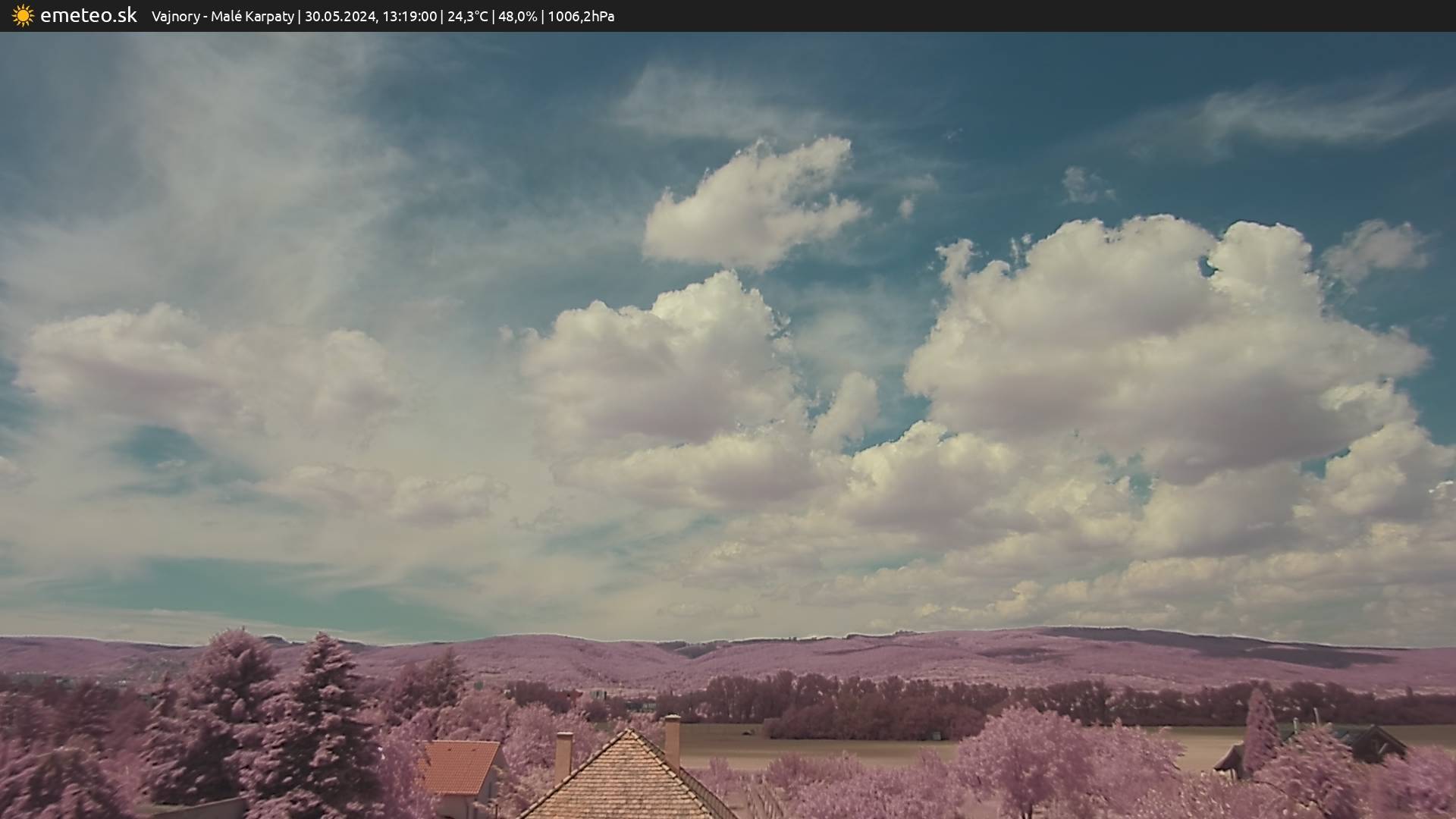Viewport: 1456px width, 819px height.
Task: Click the 24,3°C temperature reading
Action: (467, 17)
